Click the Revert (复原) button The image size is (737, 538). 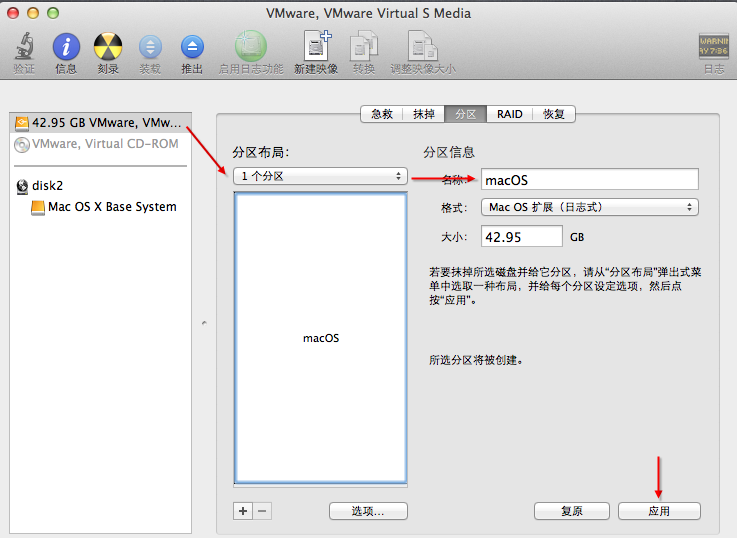(x=572, y=511)
